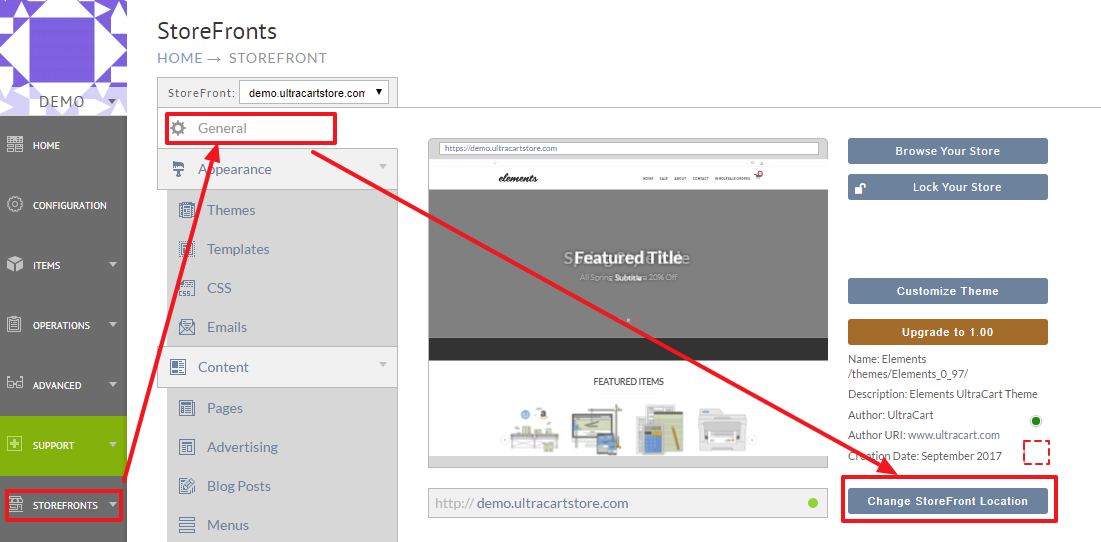The image size is (1101, 542).
Task: Click the StoreFronts shop icon
Action: click(16, 505)
